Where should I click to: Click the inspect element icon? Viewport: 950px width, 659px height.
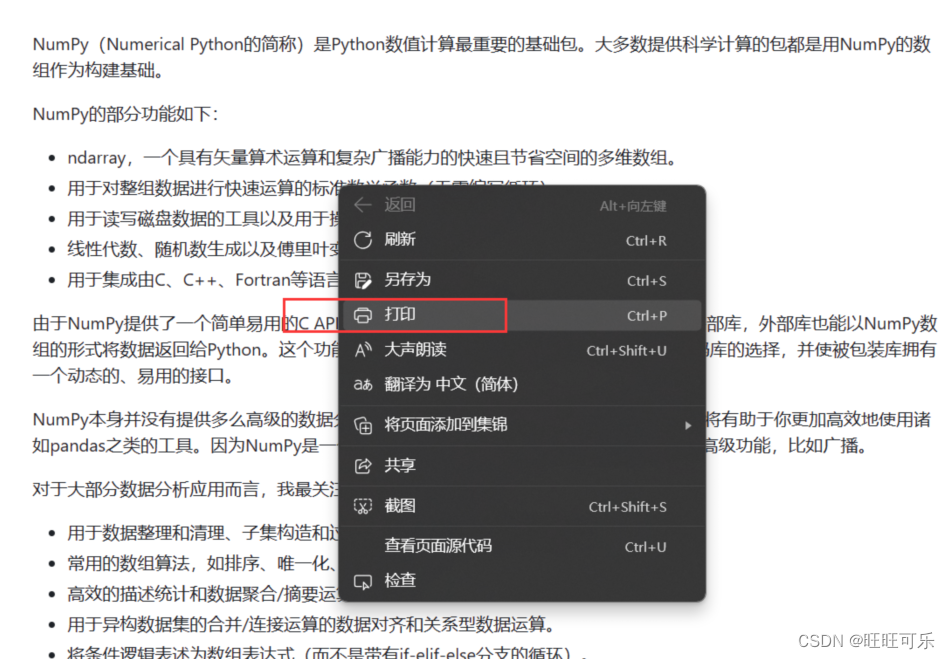click(363, 581)
